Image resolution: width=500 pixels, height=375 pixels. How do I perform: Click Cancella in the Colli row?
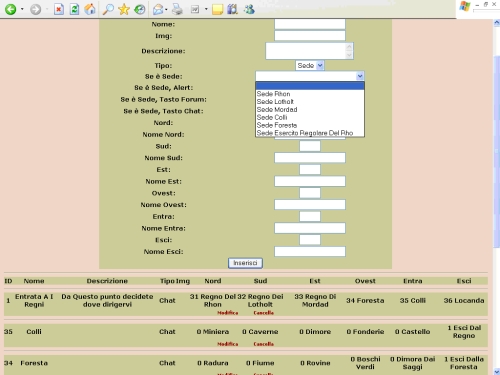point(263,344)
